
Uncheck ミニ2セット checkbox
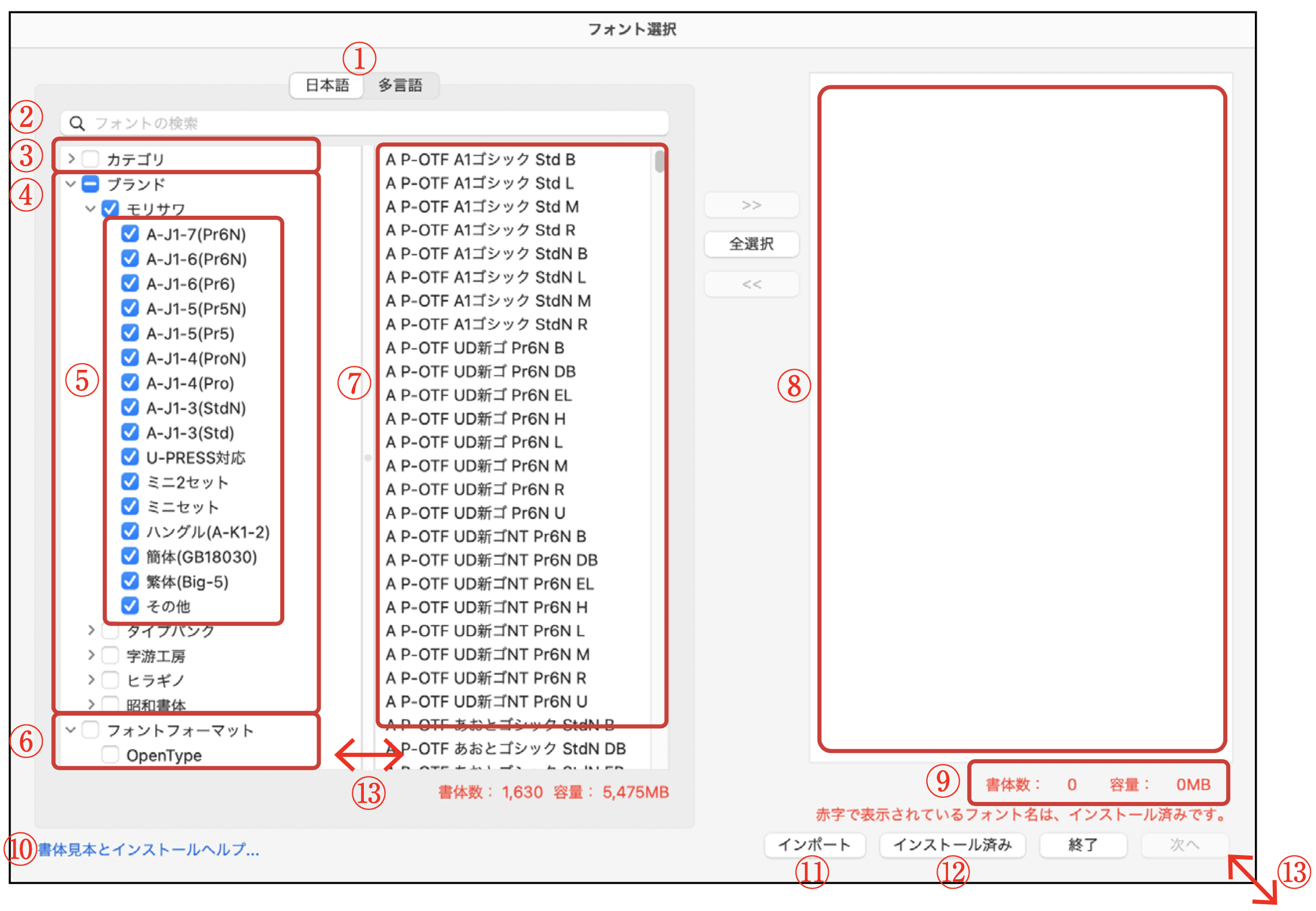[130, 482]
